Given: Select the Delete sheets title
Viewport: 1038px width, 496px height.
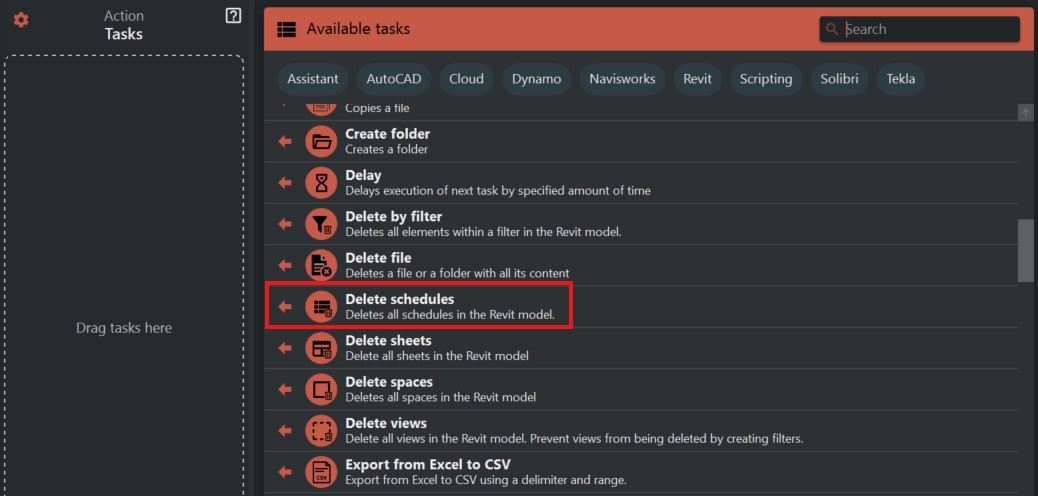Looking at the screenshot, I should pyautogui.click(x=388, y=340).
